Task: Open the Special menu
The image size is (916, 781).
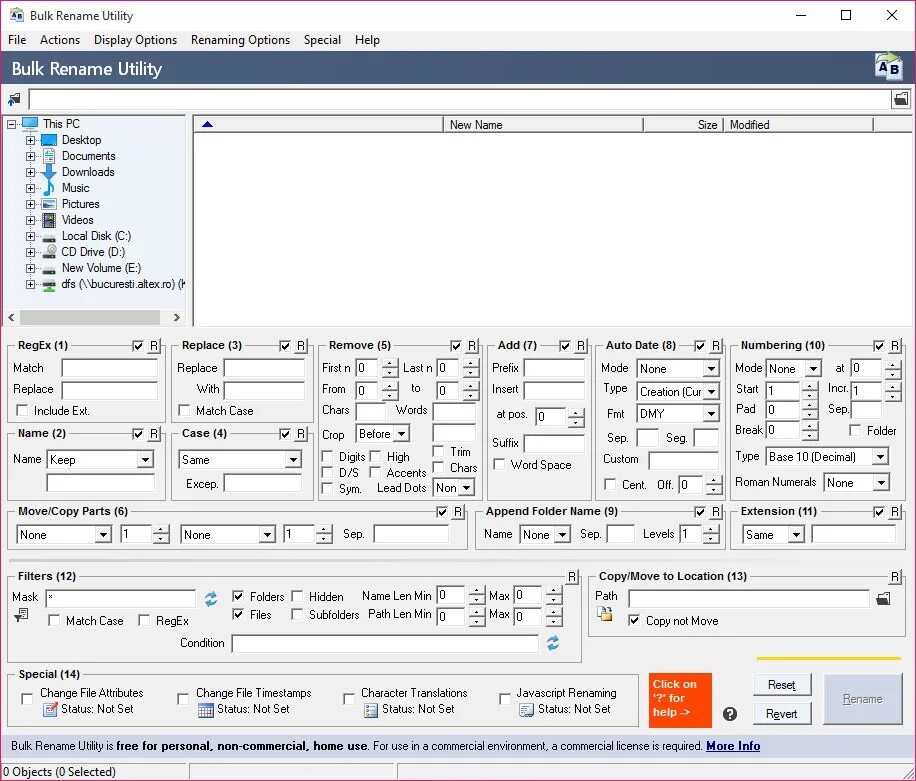Action: point(322,40)
